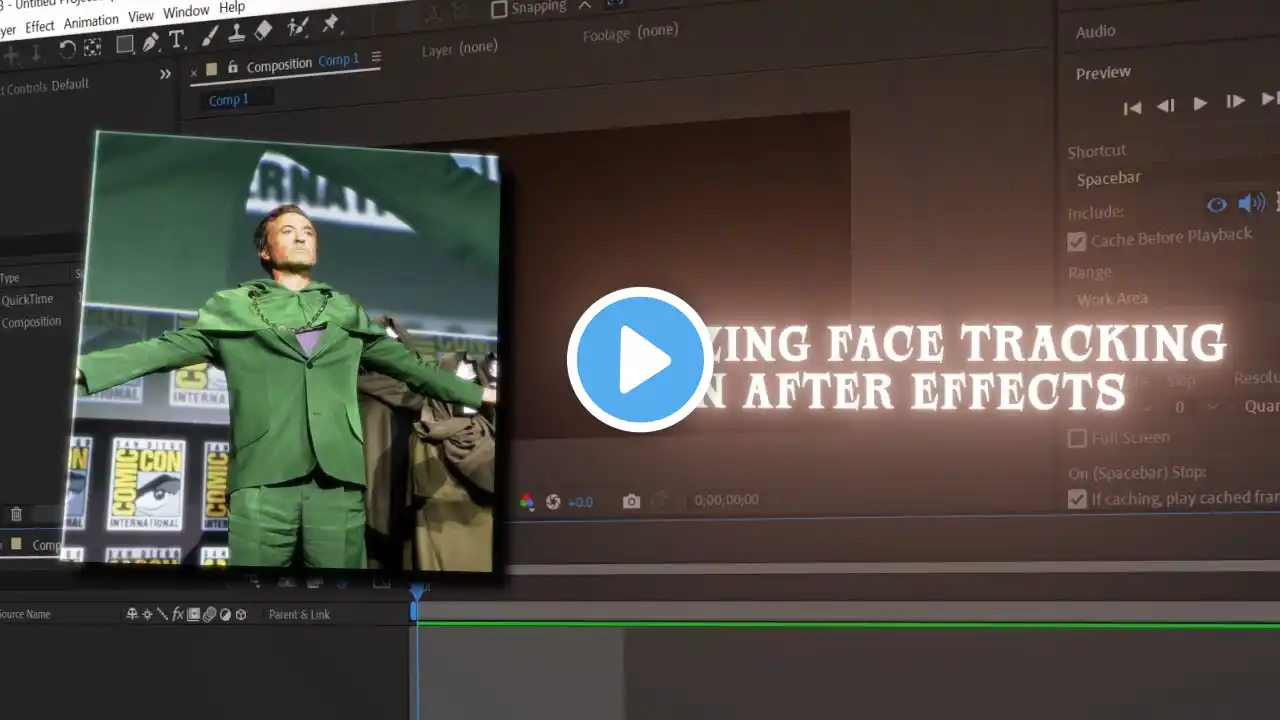The height and width of the screenshot is (720, 1280).
Task: Open the Animation menu
Action: 91,22
